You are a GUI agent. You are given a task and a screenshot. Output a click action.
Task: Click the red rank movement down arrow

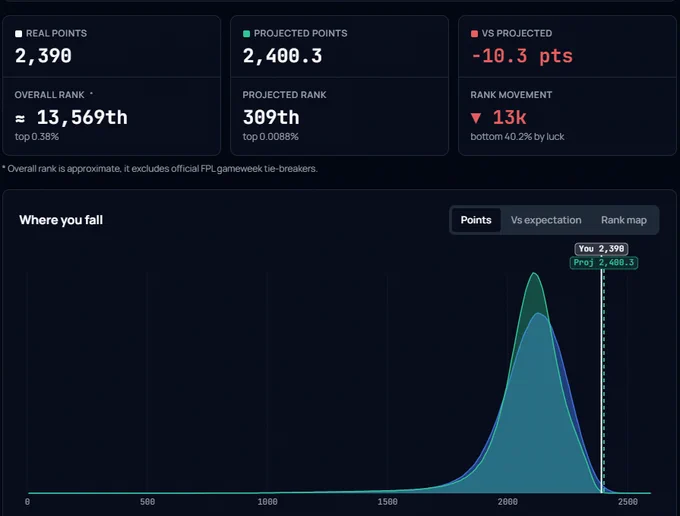[x=476, y=118]
